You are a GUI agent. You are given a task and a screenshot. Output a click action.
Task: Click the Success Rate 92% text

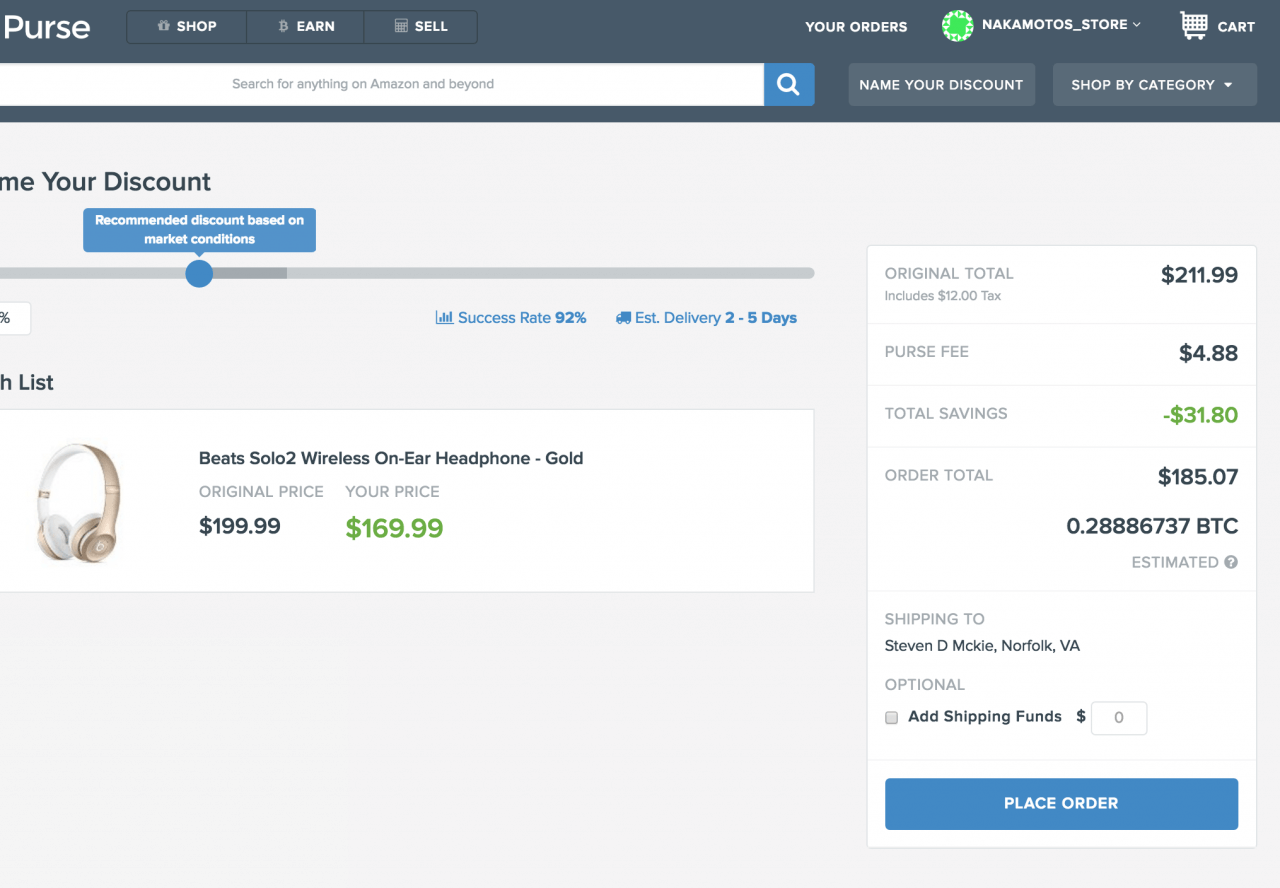coord(521,318)
